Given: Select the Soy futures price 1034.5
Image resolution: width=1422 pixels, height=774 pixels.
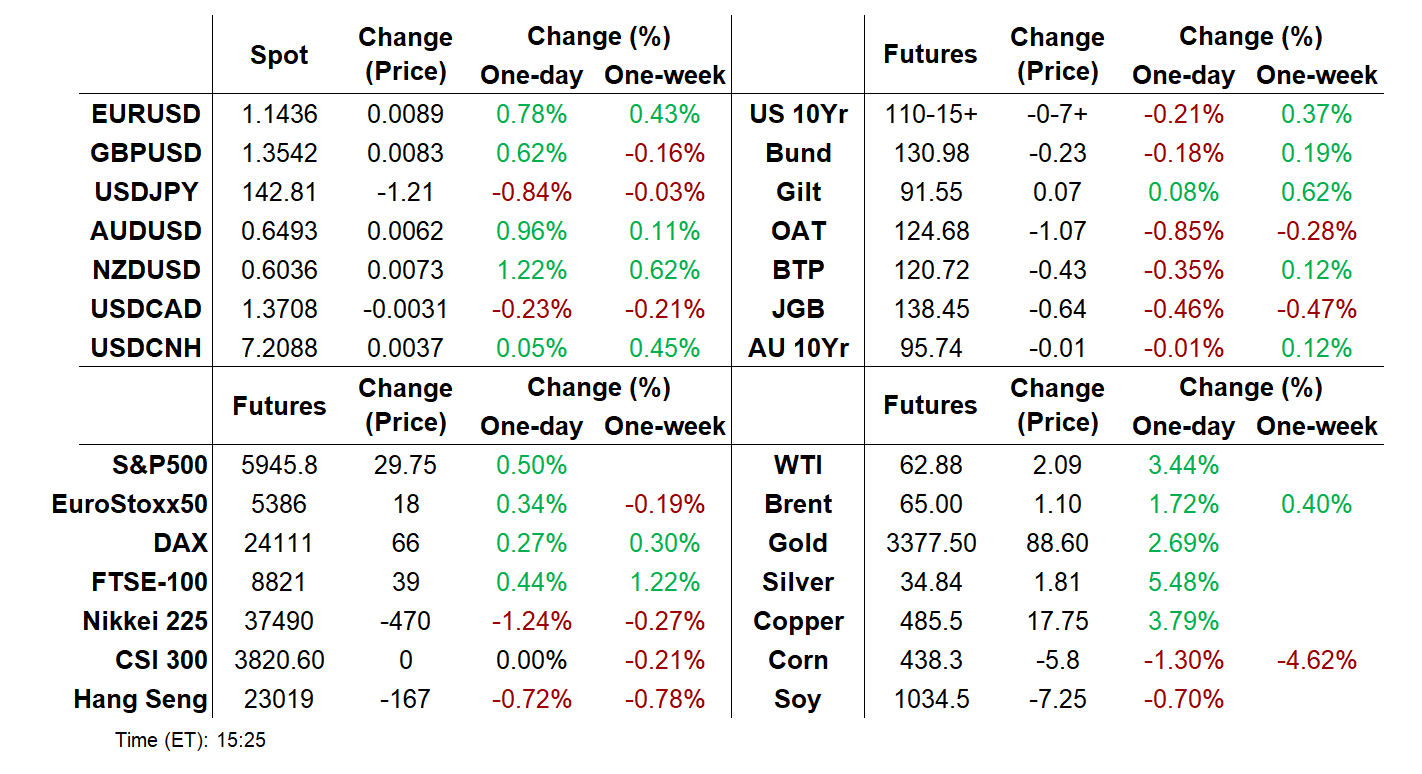Looking at the screenshot, I should [x=930, y=699].
